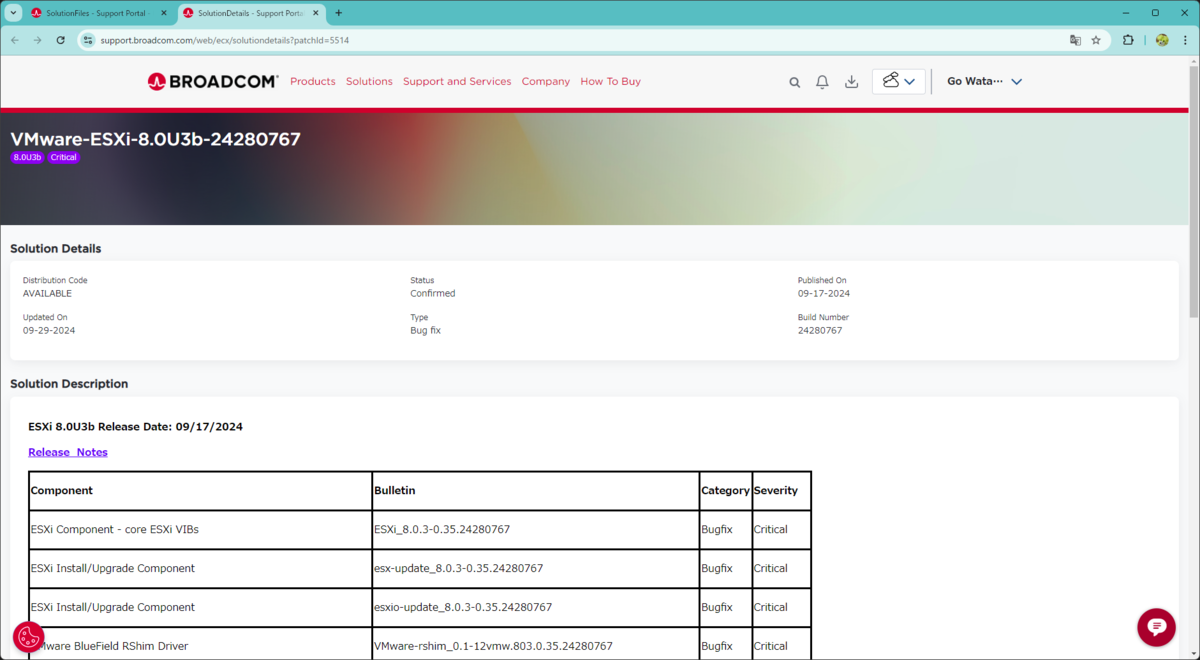Click the 8.0U3b version badge
The height and width of the screenshot is (660, 1200).
(x=27, y=157)
